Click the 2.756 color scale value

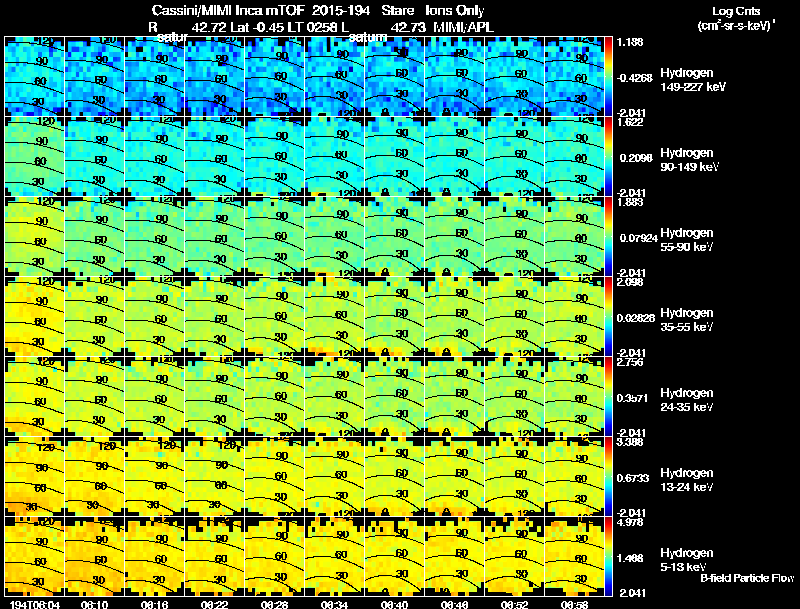point(630,362)
